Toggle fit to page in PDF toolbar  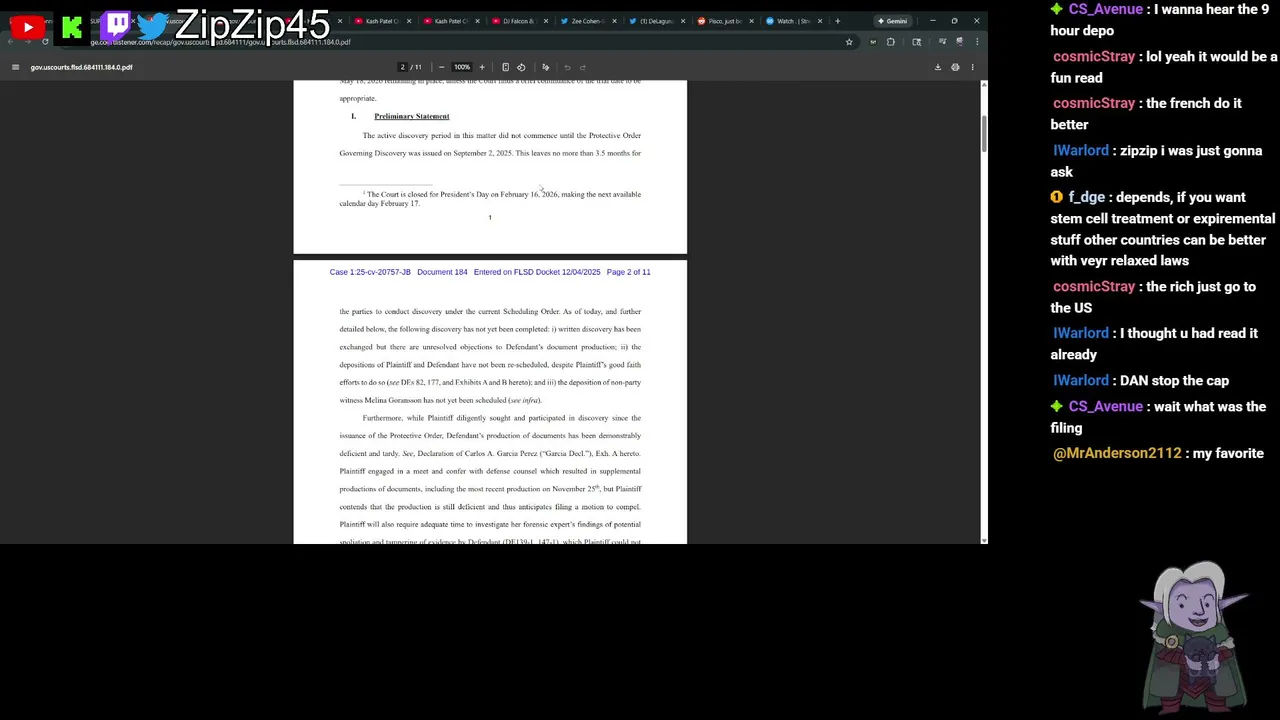pos(505,67)
